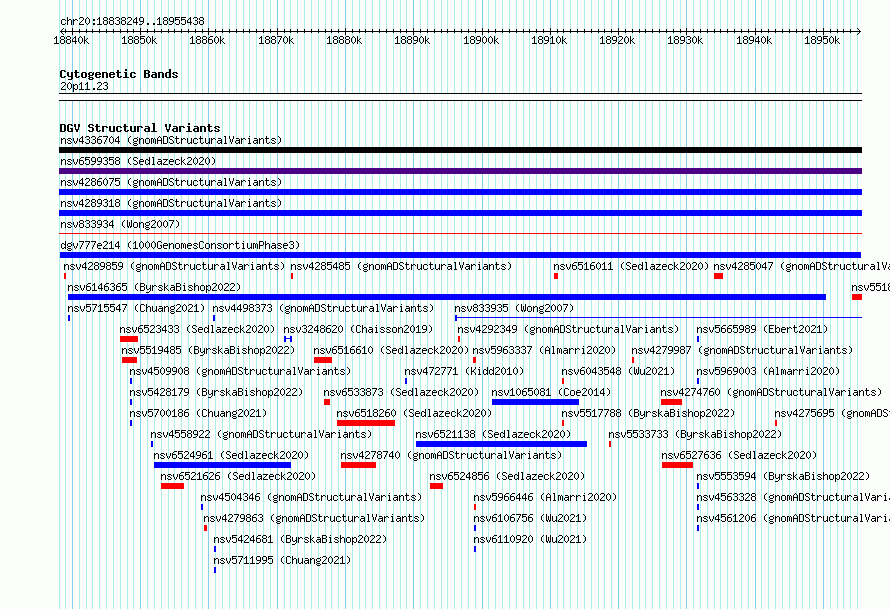
Task: Select the nsv6524856 (Sedlazeck2020) label
Action: coord(507,476)
